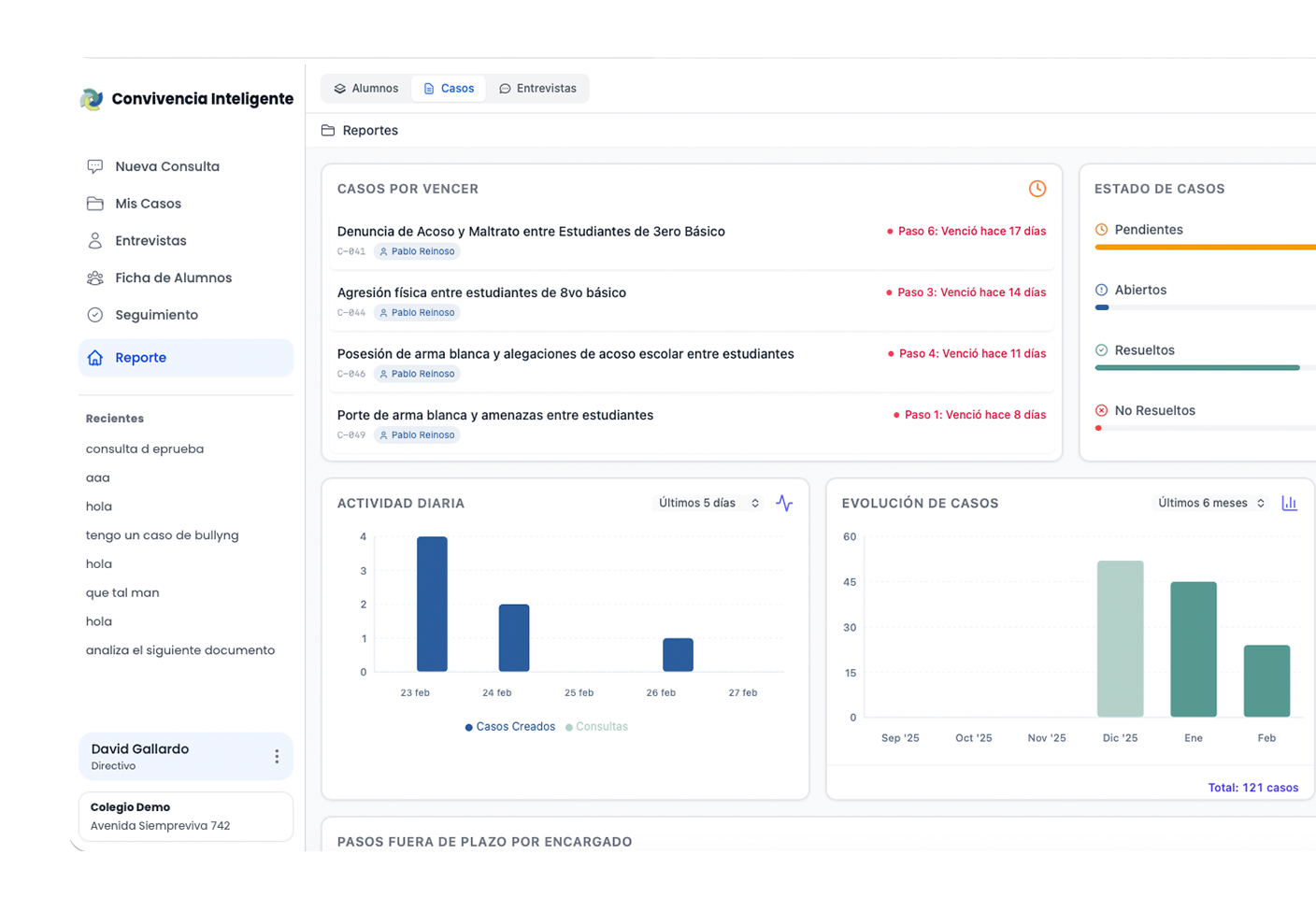Click the Pablo Reinoso tag on case C-049
Image resolution: width=1316 pixels, height=897 pixels.
tap(417, 435)
